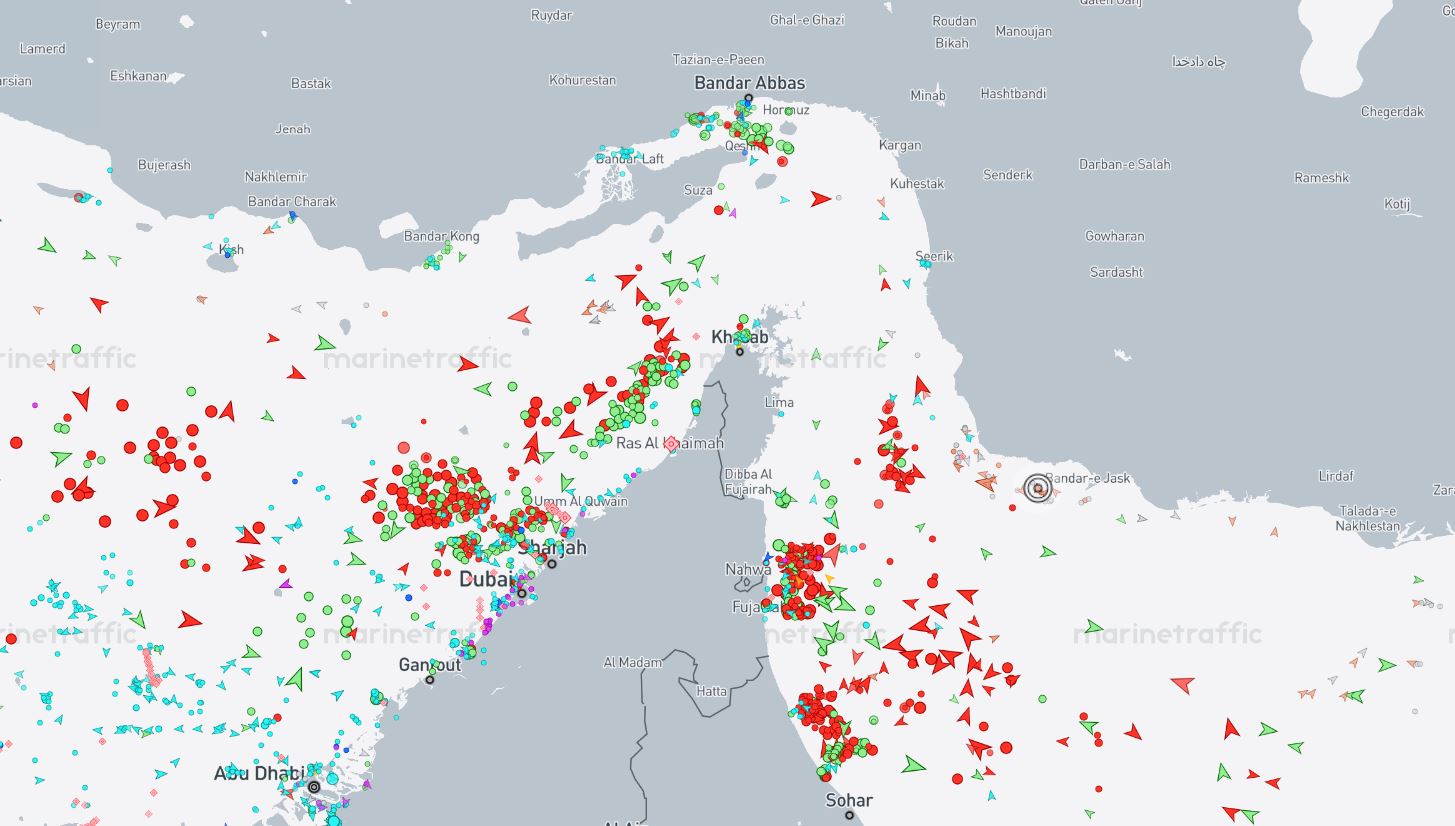Click the Bandar Charak town label
1455x826 pixels.
(292, 201)
